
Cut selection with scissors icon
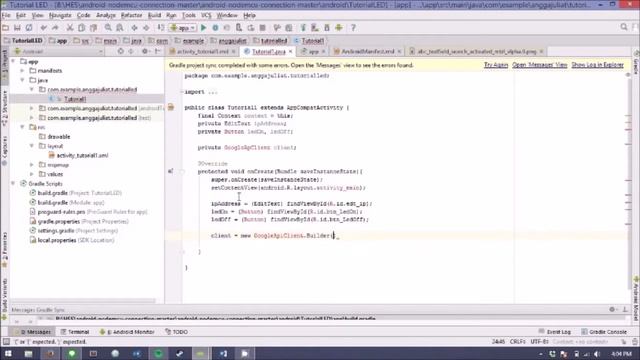(x=70, y=28)
